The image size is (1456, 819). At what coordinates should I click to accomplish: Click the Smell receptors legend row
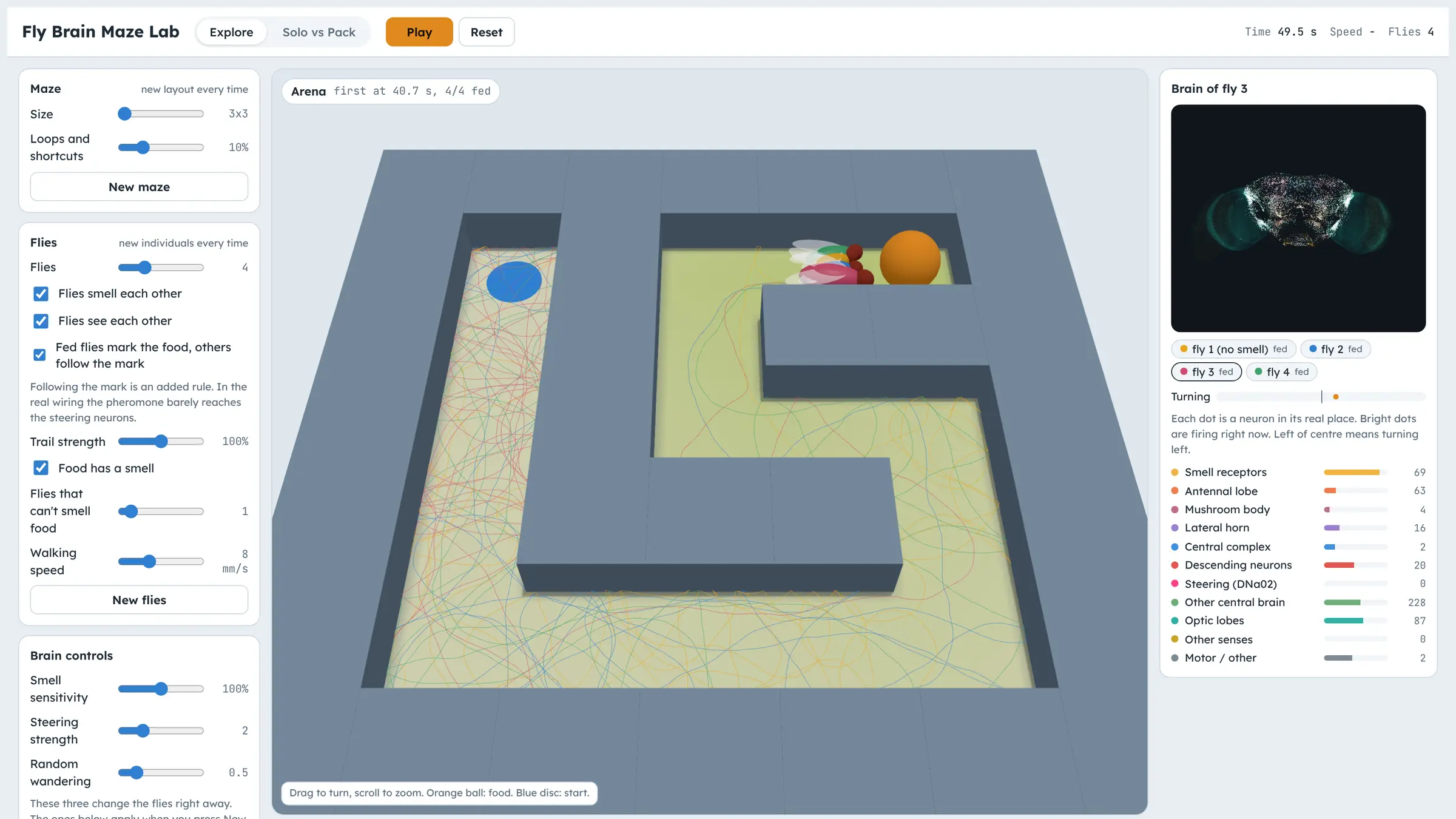(1298, 472)
